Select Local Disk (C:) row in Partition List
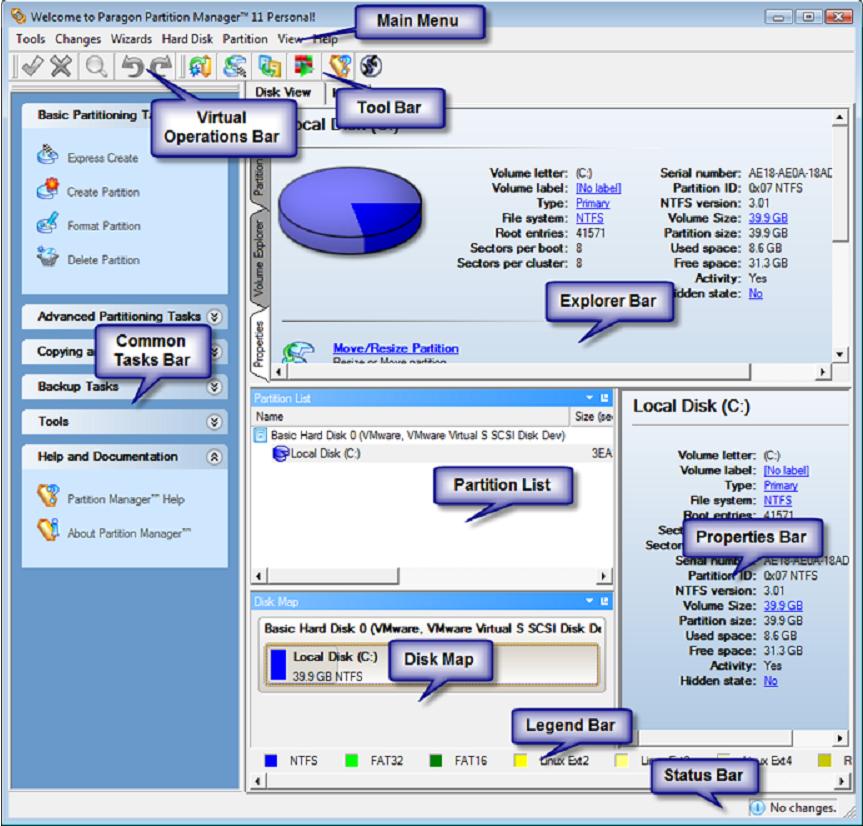This screenshot has width=863, height=826. click(432, 453)
